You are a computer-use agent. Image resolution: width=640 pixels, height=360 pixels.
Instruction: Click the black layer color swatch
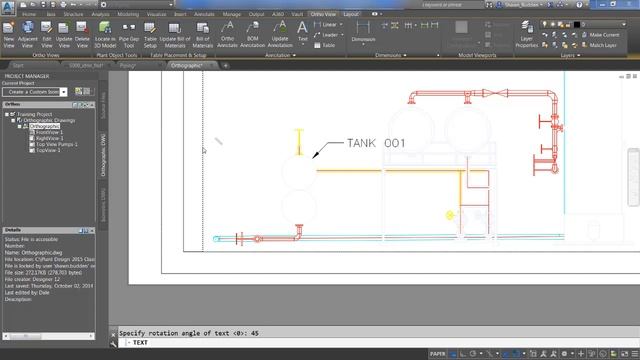pos(577,24)
